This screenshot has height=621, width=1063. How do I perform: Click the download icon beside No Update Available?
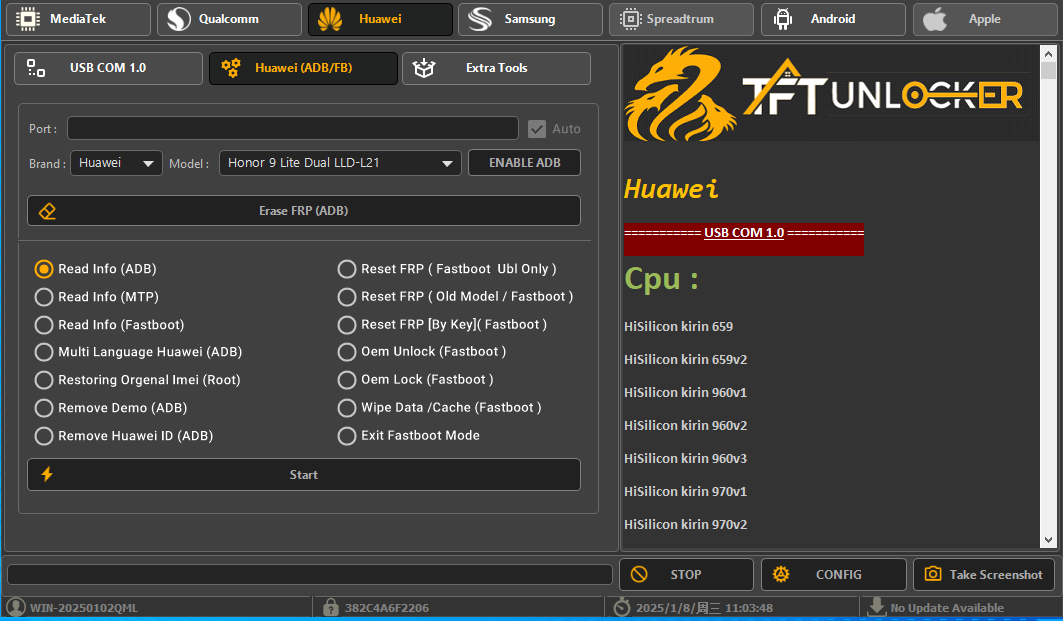click(877, 607)
